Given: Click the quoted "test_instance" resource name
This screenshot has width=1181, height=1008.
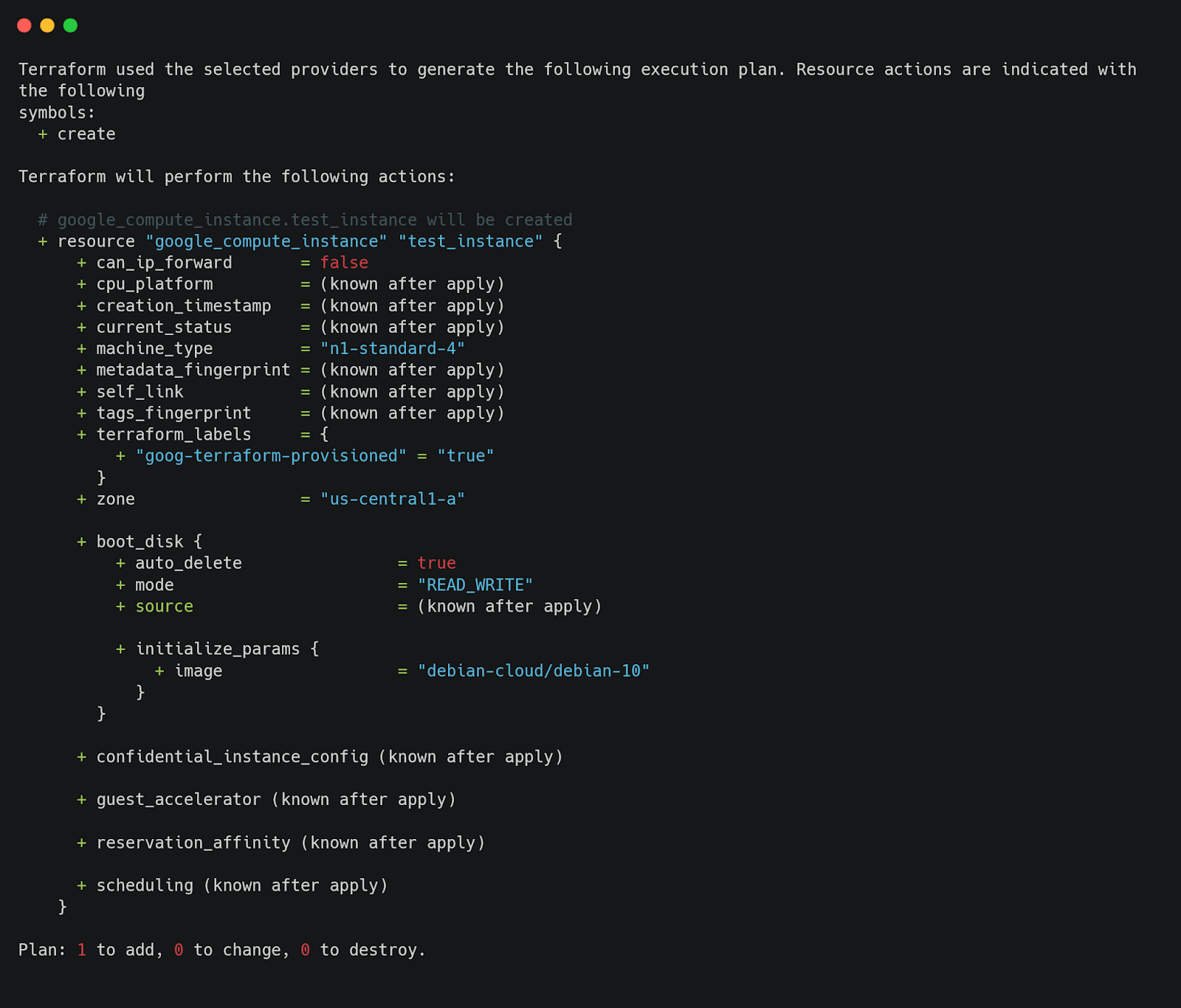Looking at the screenshot, I should 471,241.
